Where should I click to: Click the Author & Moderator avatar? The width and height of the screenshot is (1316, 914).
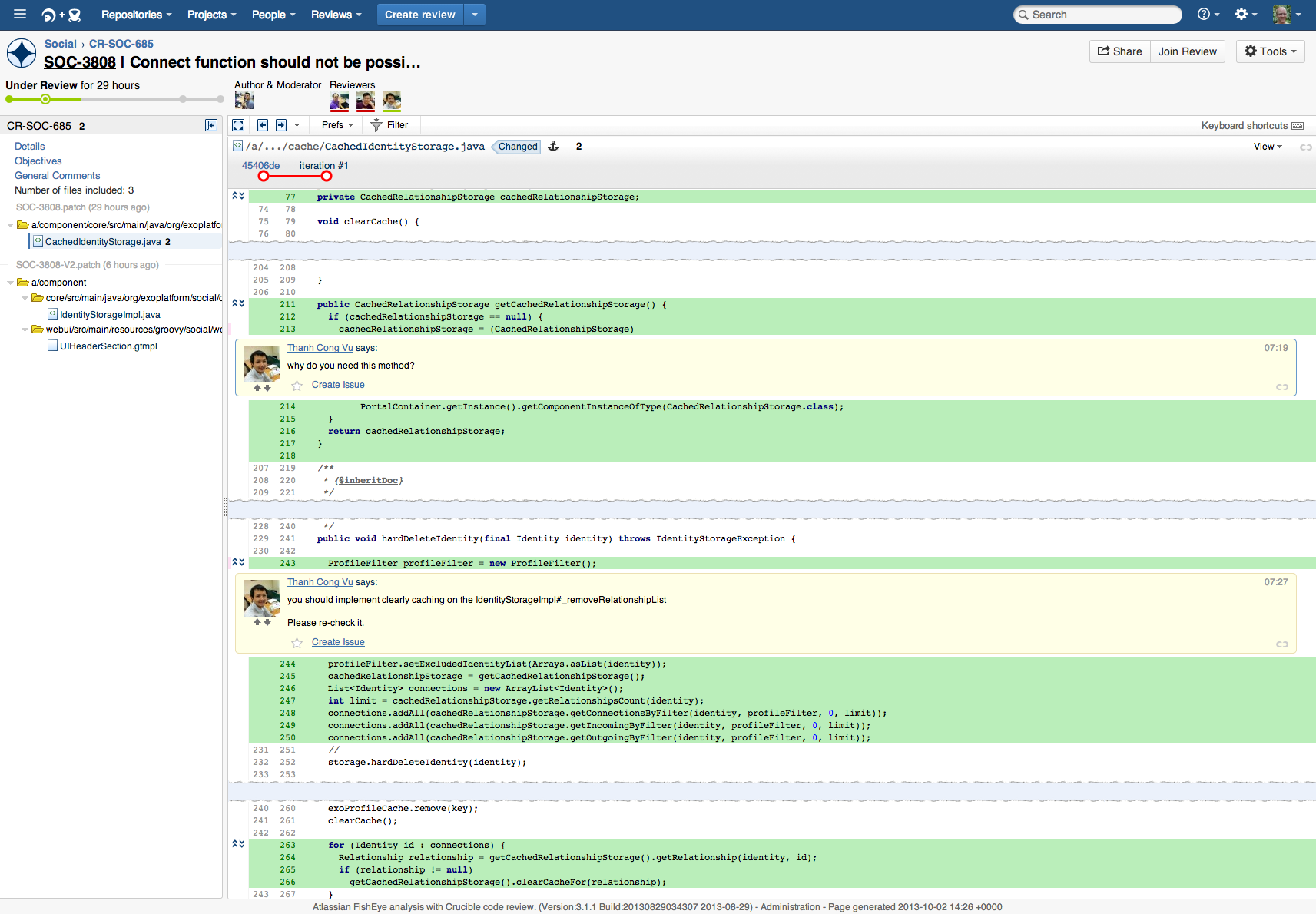(244, 101)
